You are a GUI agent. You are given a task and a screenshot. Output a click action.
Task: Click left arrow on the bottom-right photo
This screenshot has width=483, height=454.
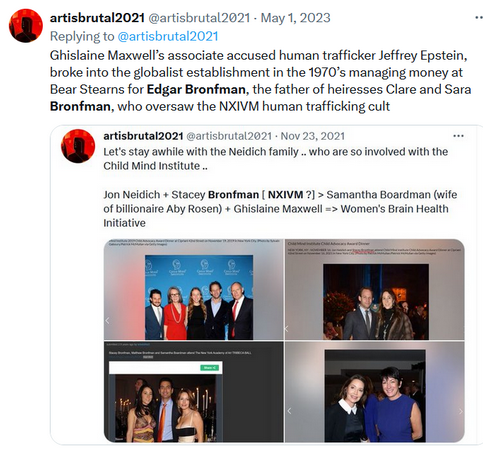[289, 411]
